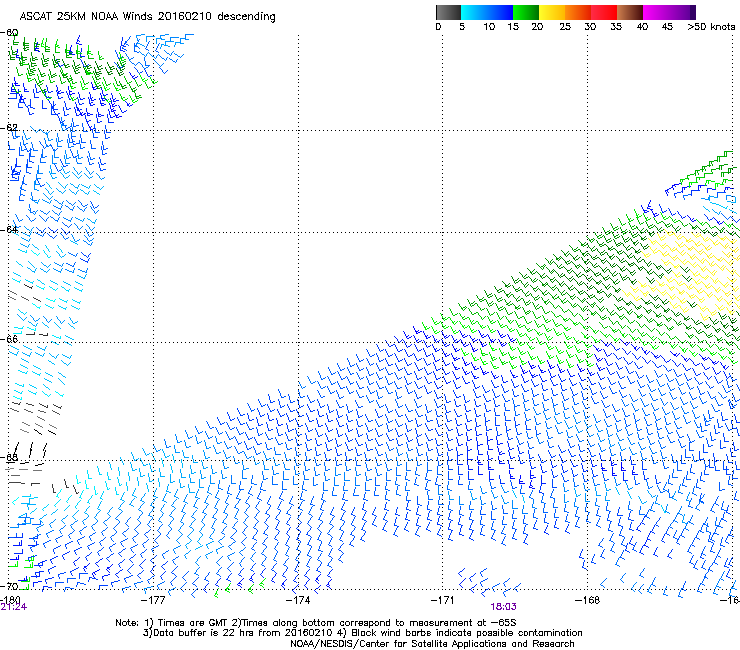
Task: Click the legend tick label '25'
Action: [x=565, y=27]
